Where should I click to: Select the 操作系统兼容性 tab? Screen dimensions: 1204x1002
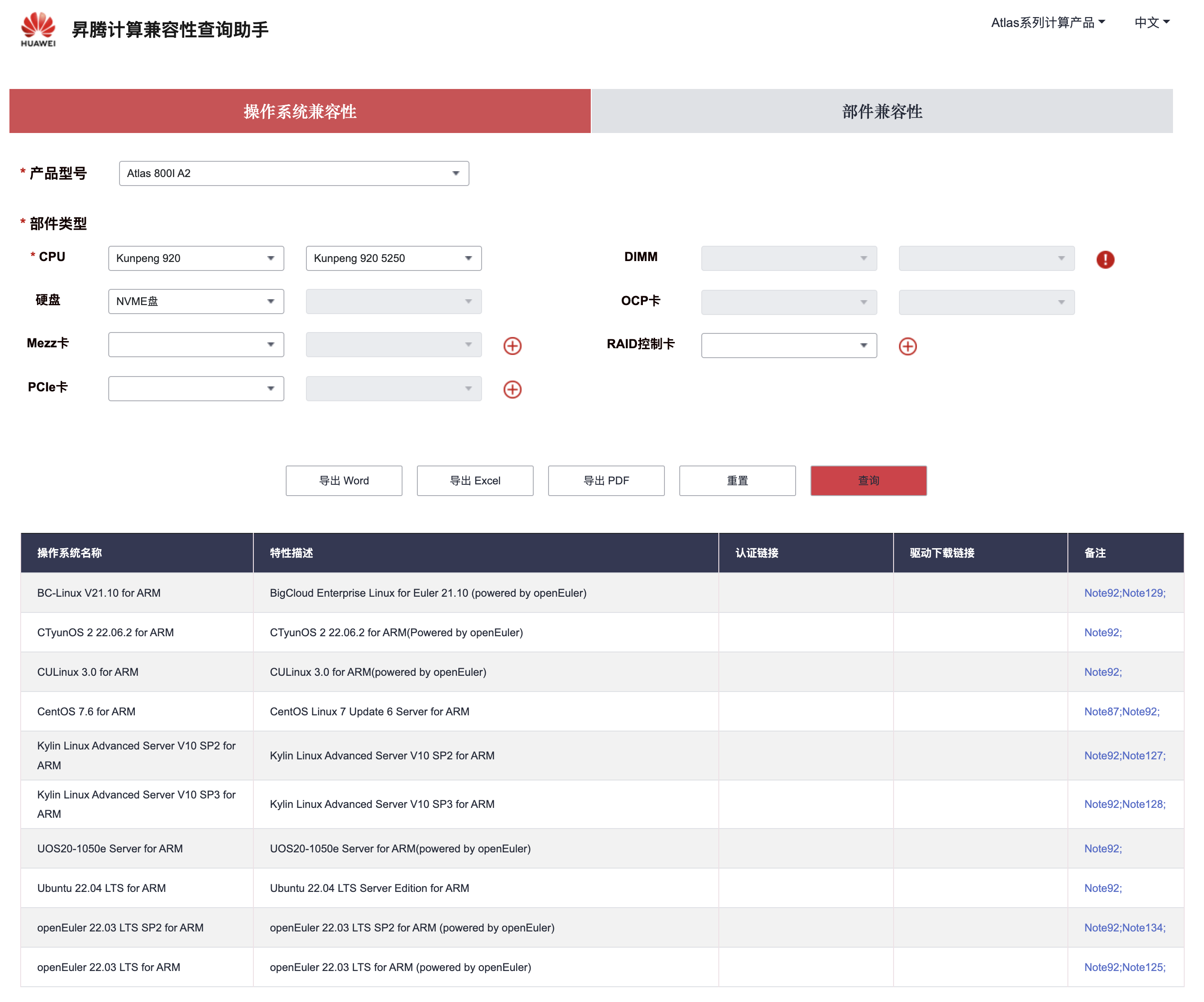pyautogui.click(x=300, y=111)
